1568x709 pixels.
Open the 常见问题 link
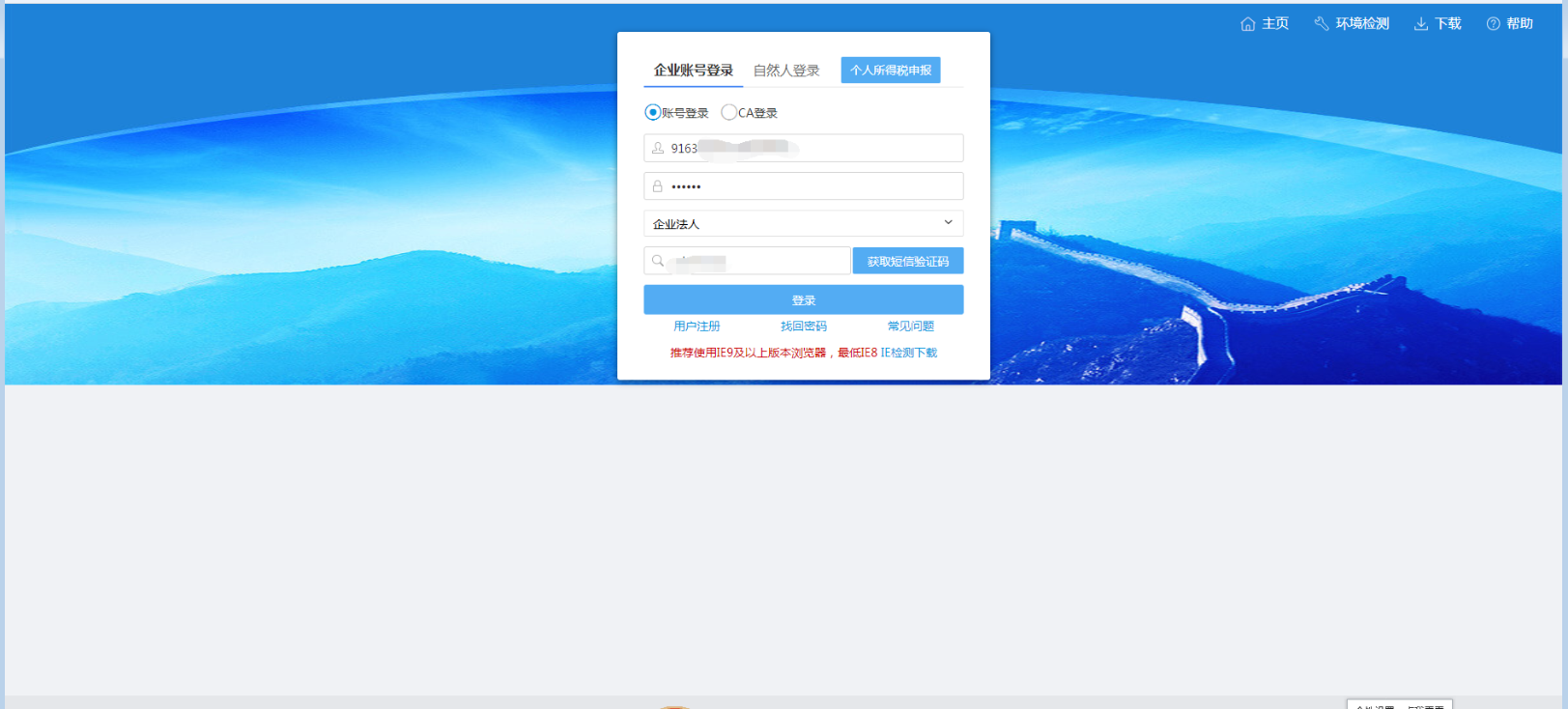pyautogui.click(x=910, y=326)
